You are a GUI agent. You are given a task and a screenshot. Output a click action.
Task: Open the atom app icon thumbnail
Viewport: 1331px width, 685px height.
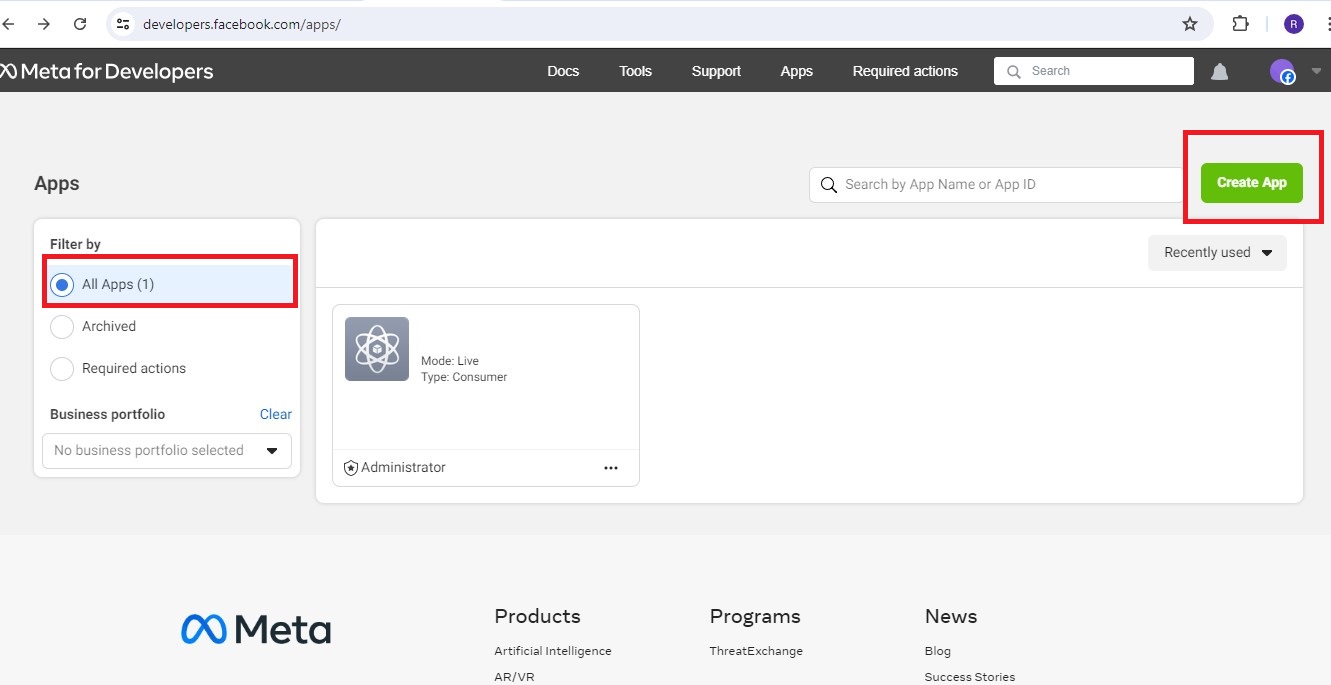[377, 349]
